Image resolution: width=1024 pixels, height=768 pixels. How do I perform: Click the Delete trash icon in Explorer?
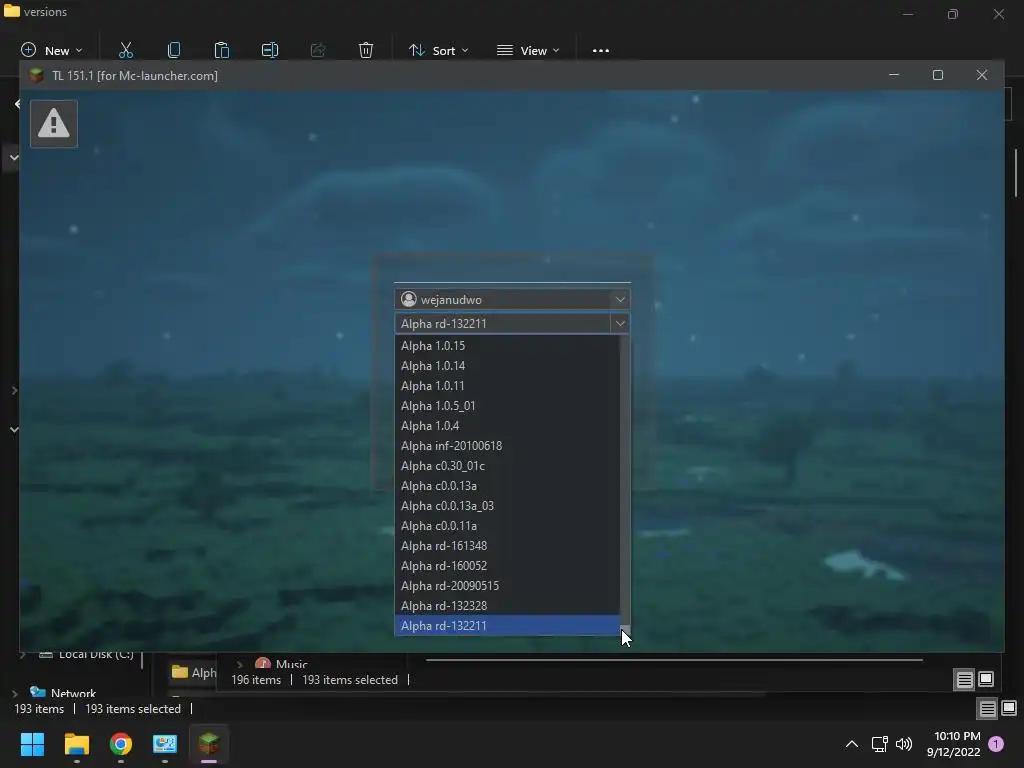pyautogui.click(x=366, y=50)
